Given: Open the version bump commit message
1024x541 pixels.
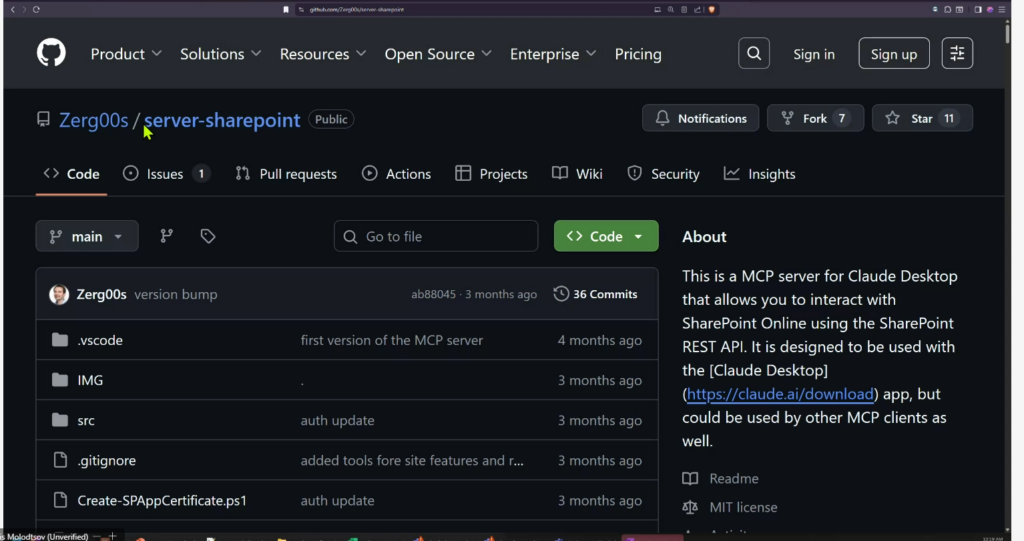Looking at the screenshot, I should coord(176,294).
